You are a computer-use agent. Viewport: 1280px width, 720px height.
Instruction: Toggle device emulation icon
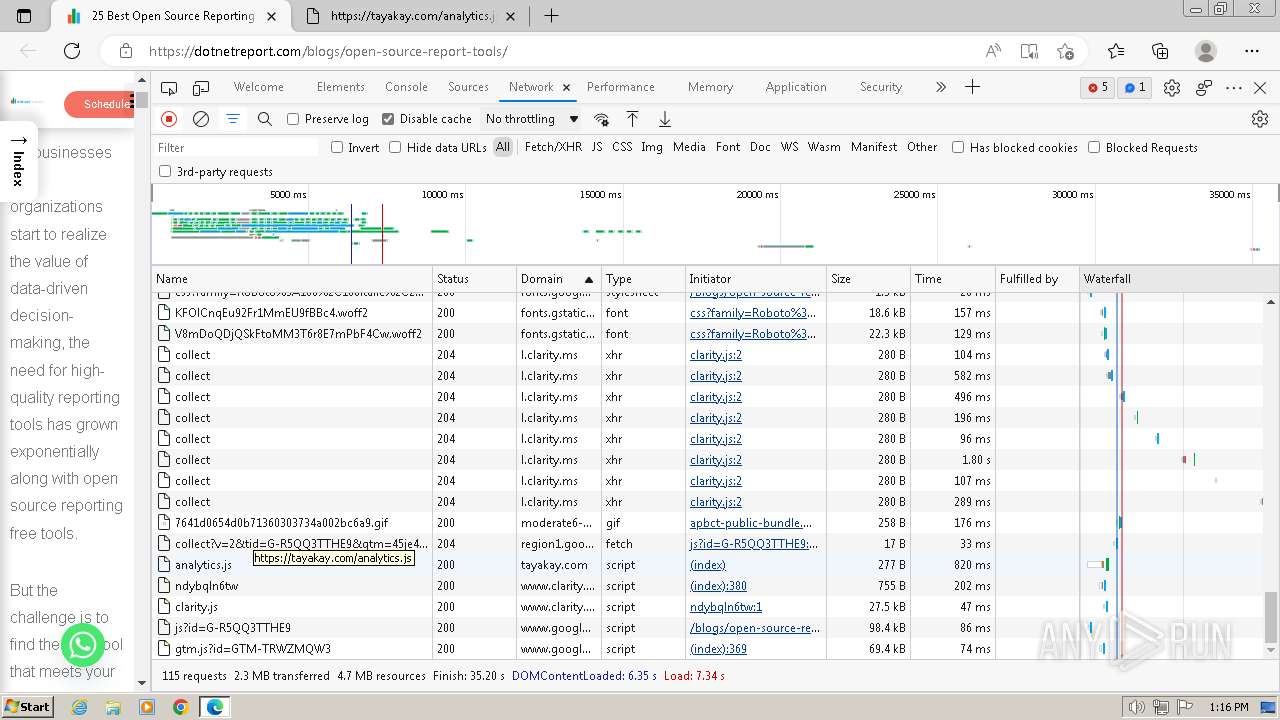201,87
